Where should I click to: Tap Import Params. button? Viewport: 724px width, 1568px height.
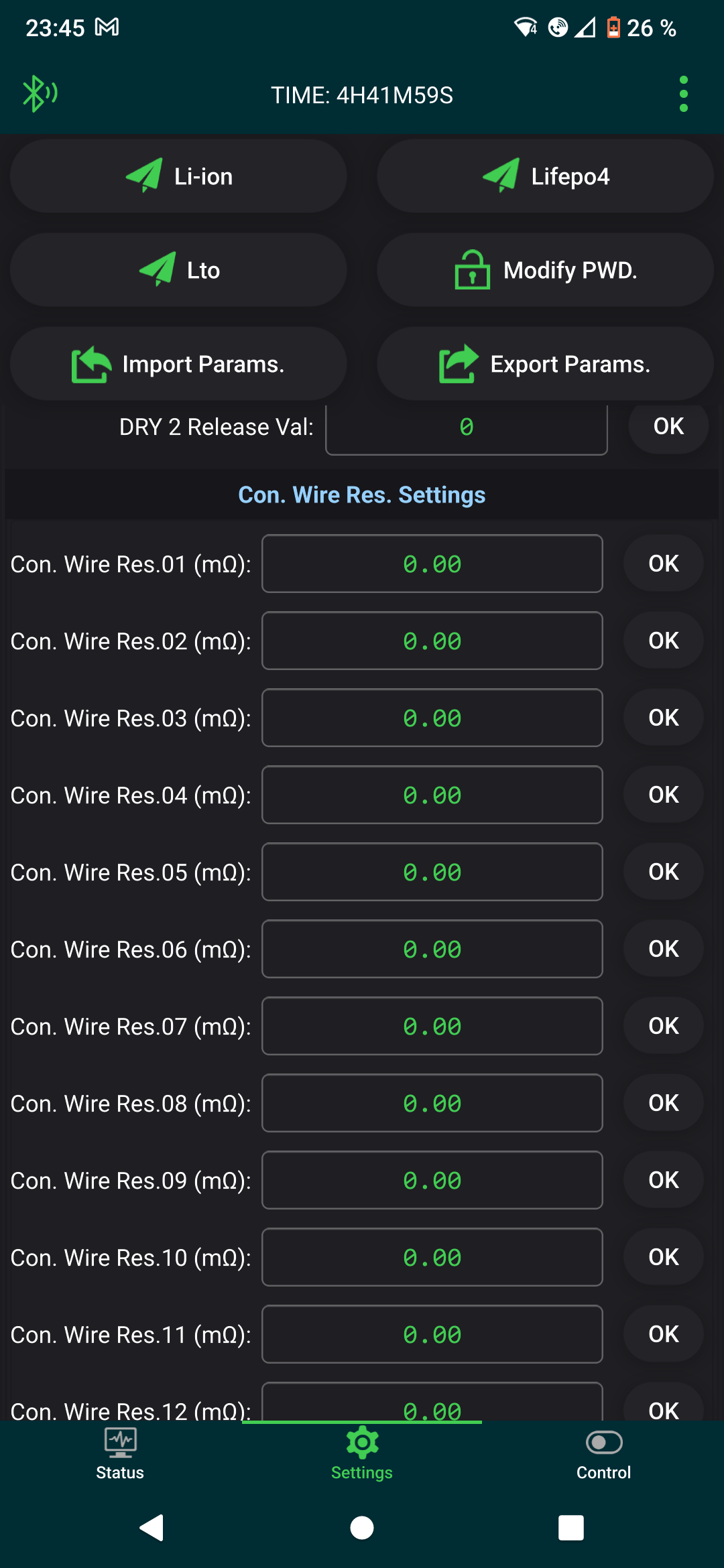(x=178, y=364)
